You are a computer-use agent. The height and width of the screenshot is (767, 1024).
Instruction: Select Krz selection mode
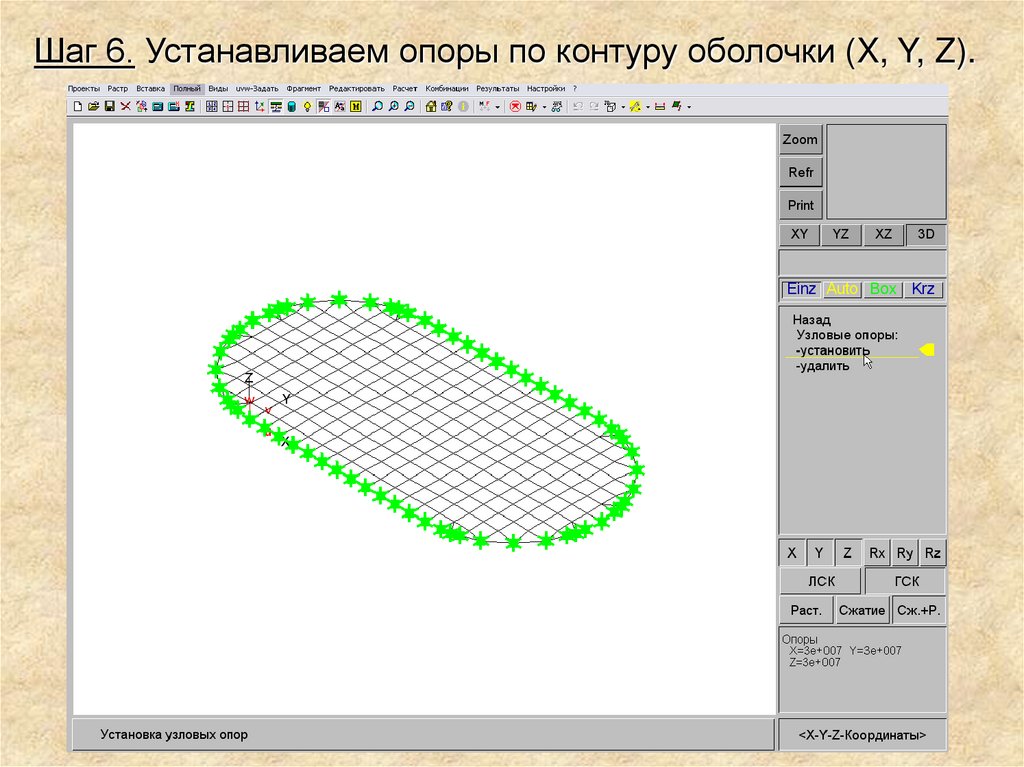[923, 289]
